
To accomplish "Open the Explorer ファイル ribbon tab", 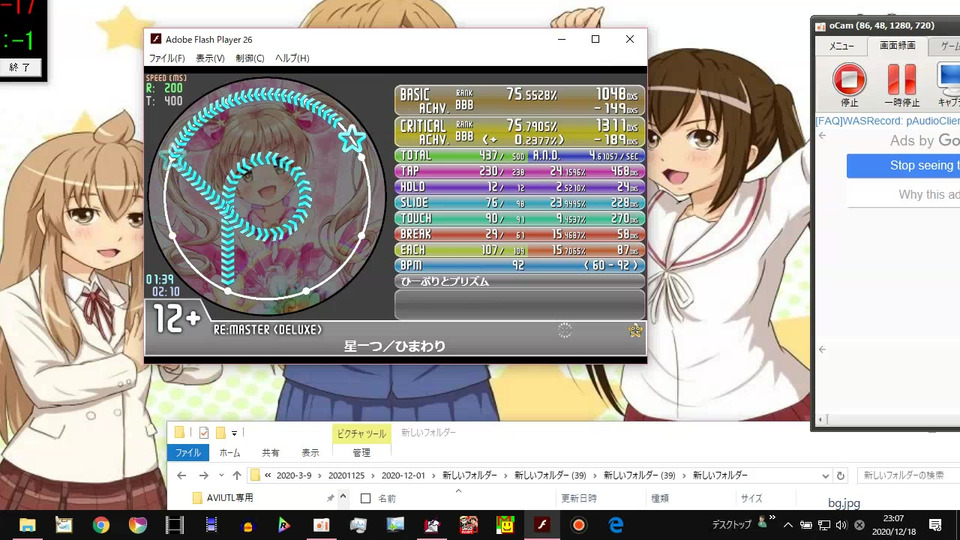I will [x=188, y=452].
